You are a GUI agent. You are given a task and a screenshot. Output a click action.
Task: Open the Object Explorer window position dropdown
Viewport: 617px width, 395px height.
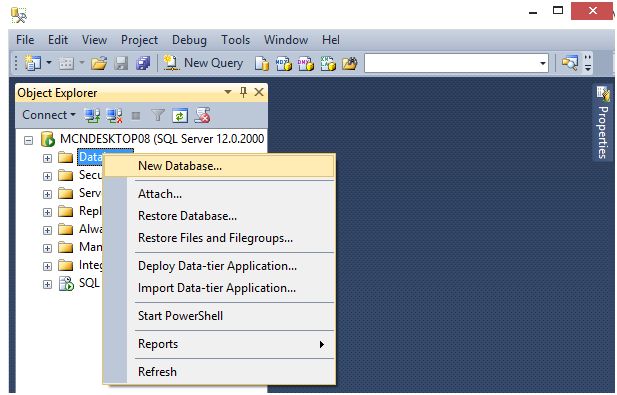[x=228, y=92]
